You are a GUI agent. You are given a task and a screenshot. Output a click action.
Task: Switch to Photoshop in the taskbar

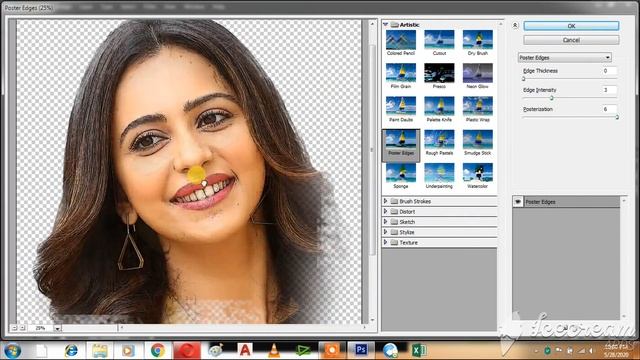(361, 350)
